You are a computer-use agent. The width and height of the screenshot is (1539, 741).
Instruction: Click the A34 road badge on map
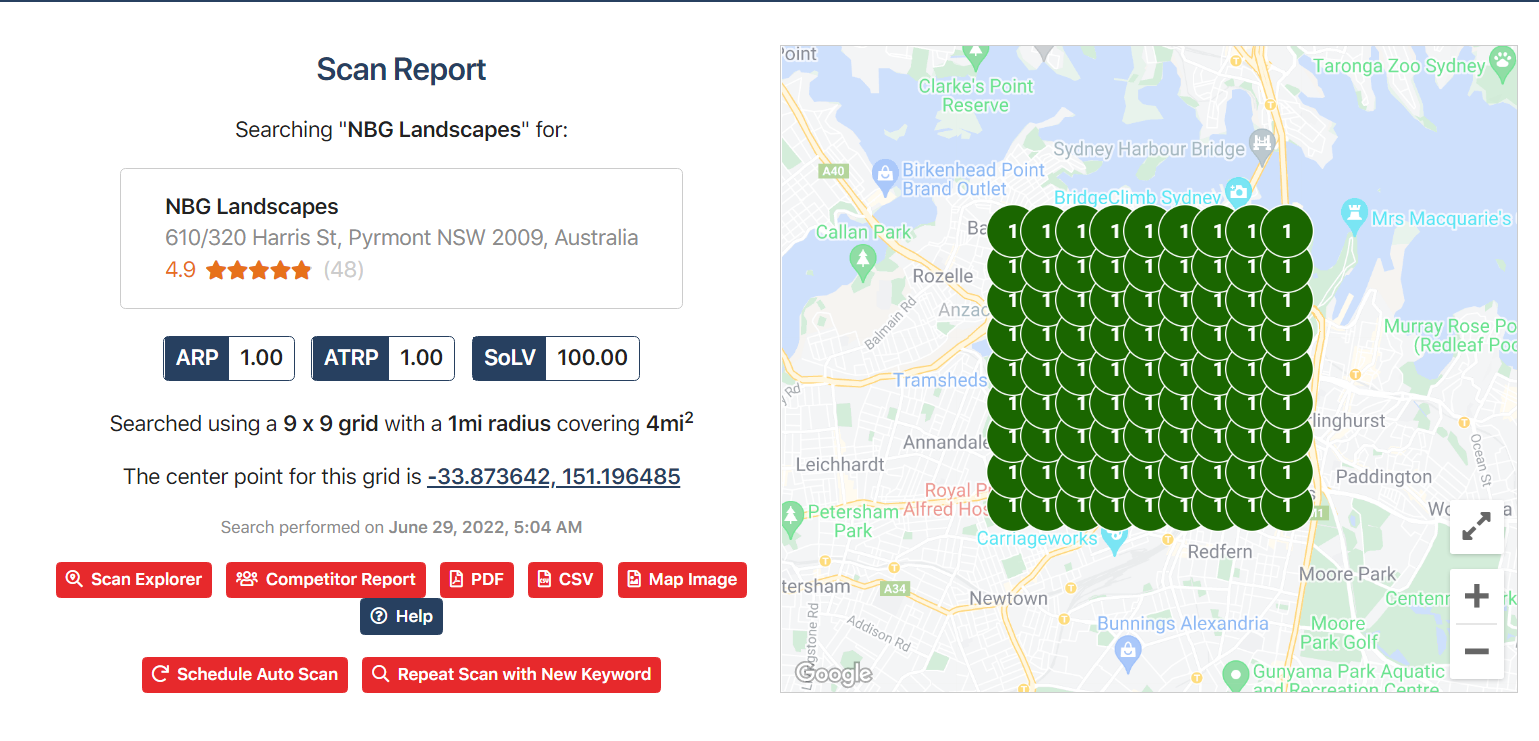pyautogui.click(x=894, y=589)
